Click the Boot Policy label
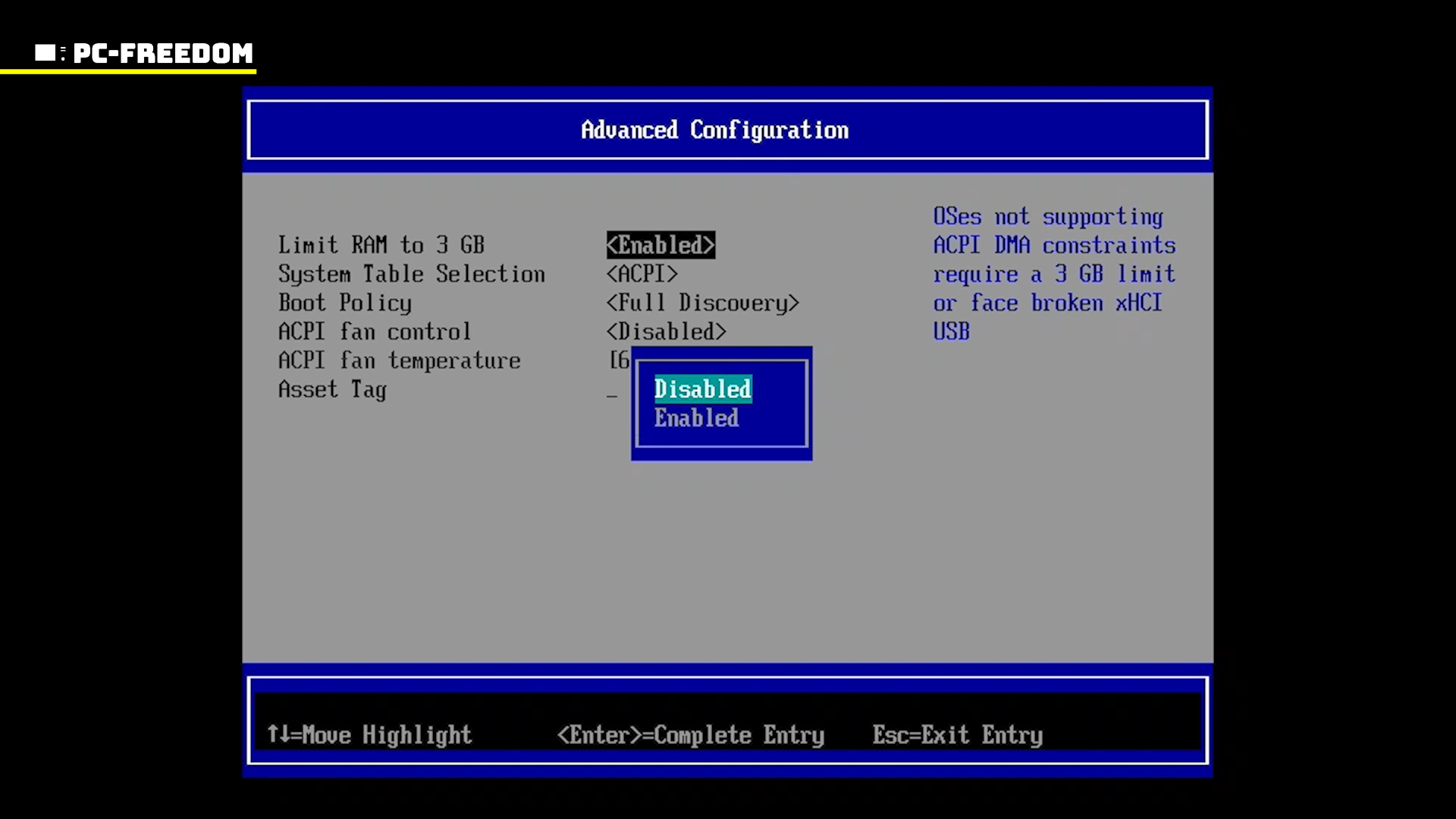Screen dimensions: 1456x819 point(345,303)
